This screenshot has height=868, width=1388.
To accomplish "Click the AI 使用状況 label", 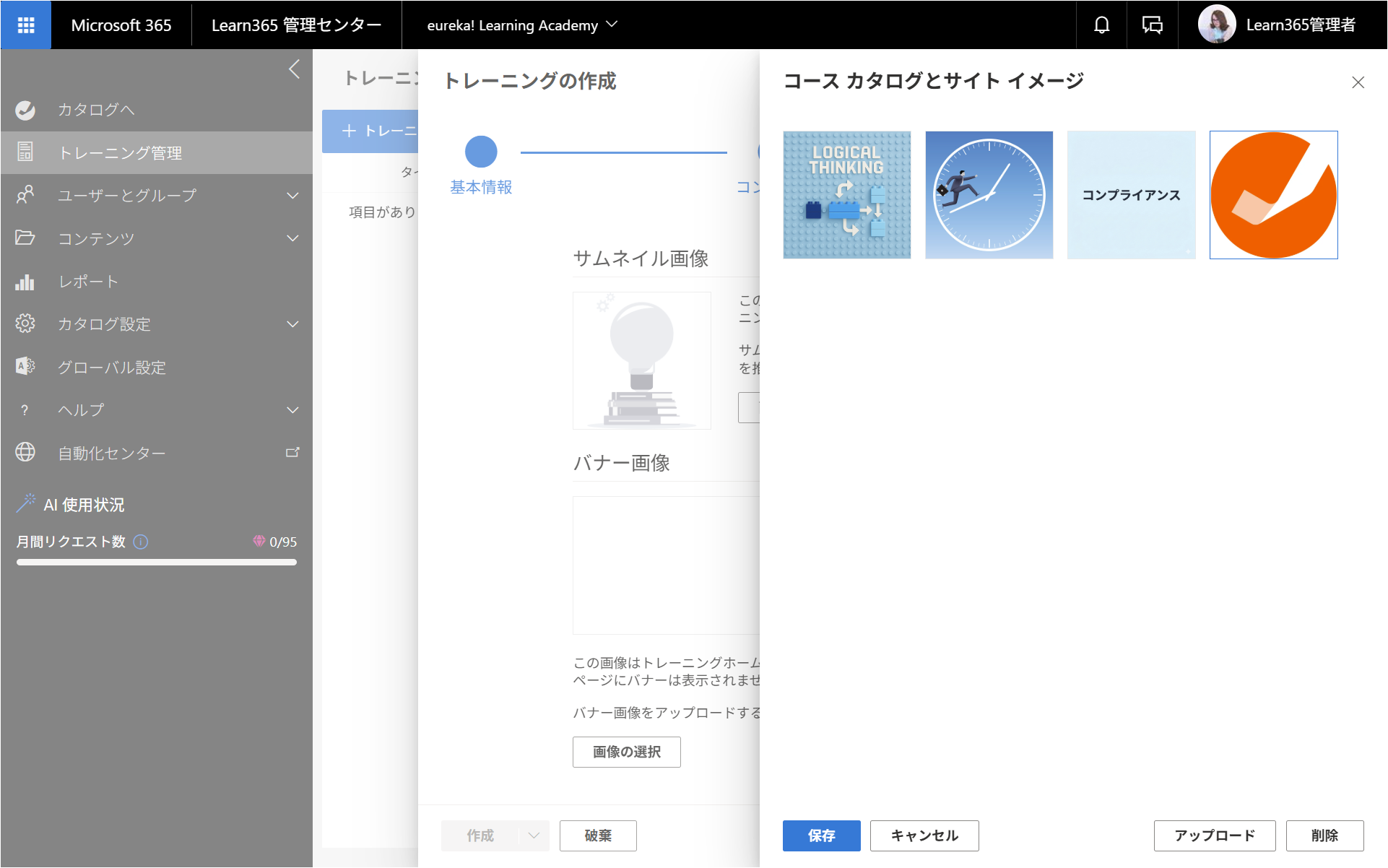I will point(84,505).
